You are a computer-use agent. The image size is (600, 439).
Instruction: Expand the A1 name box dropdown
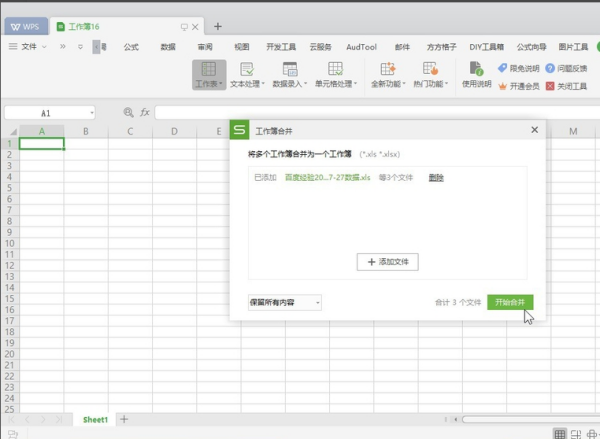pyautogui.click(x=91, y=113)
